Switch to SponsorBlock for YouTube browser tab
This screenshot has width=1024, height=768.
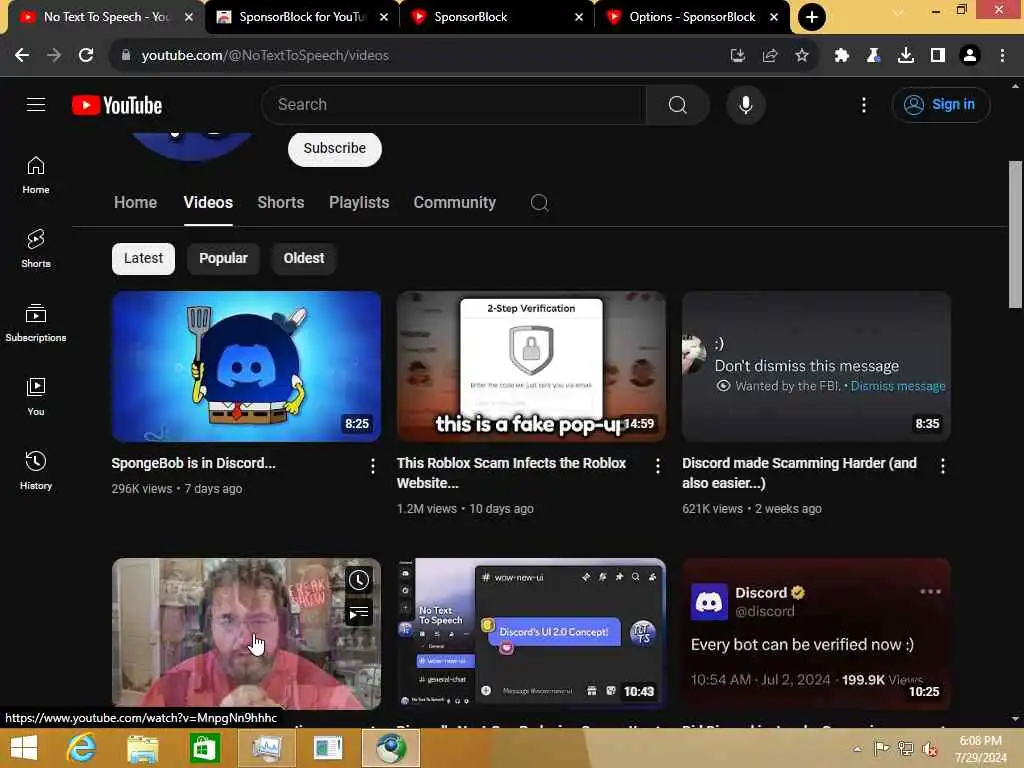point(302,17)
